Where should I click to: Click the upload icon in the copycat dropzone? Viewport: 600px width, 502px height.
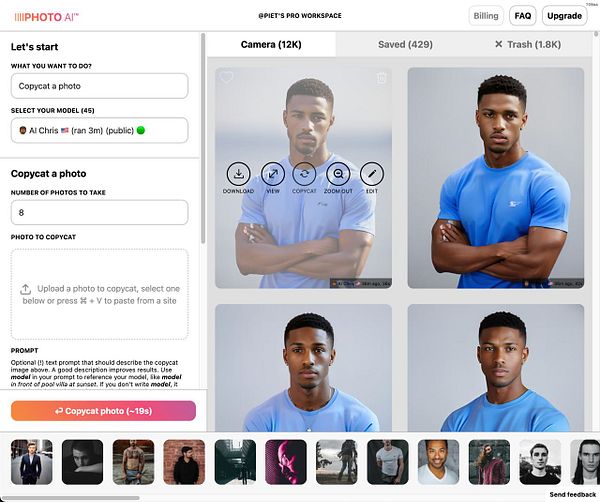pyautogui.click(x=26, y=289)
